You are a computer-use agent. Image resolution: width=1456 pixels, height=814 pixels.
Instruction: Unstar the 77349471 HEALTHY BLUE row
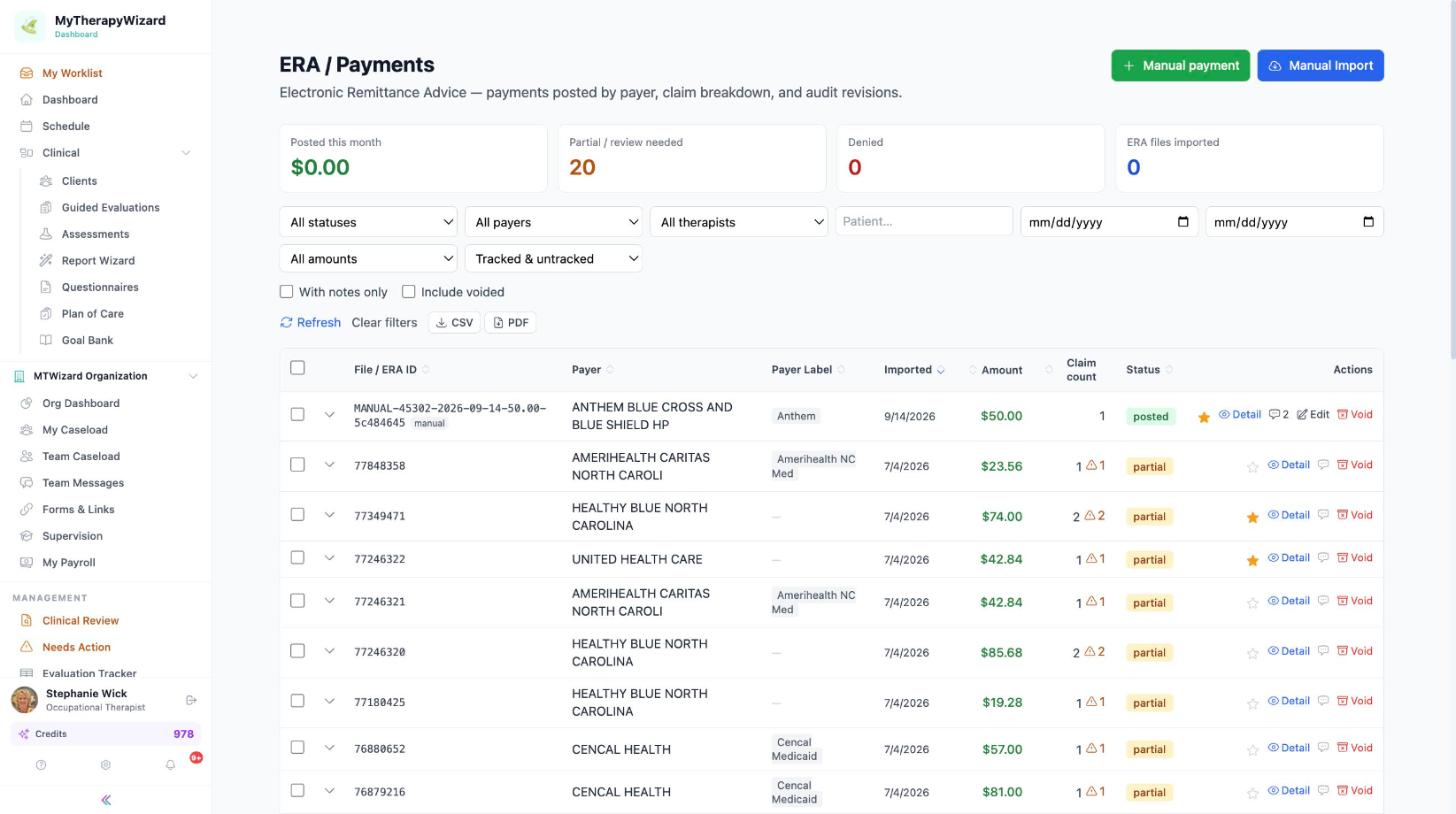click(x=1252, y=517)
